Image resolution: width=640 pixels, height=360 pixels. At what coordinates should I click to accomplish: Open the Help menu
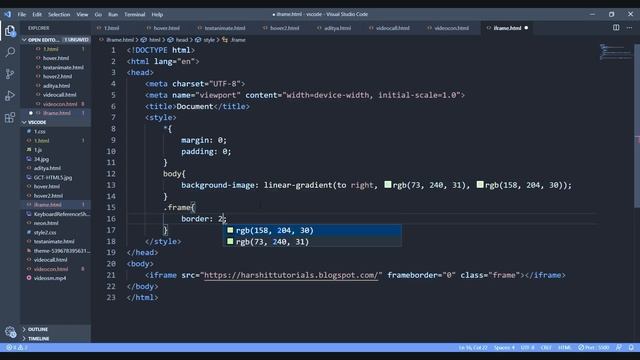157,14
